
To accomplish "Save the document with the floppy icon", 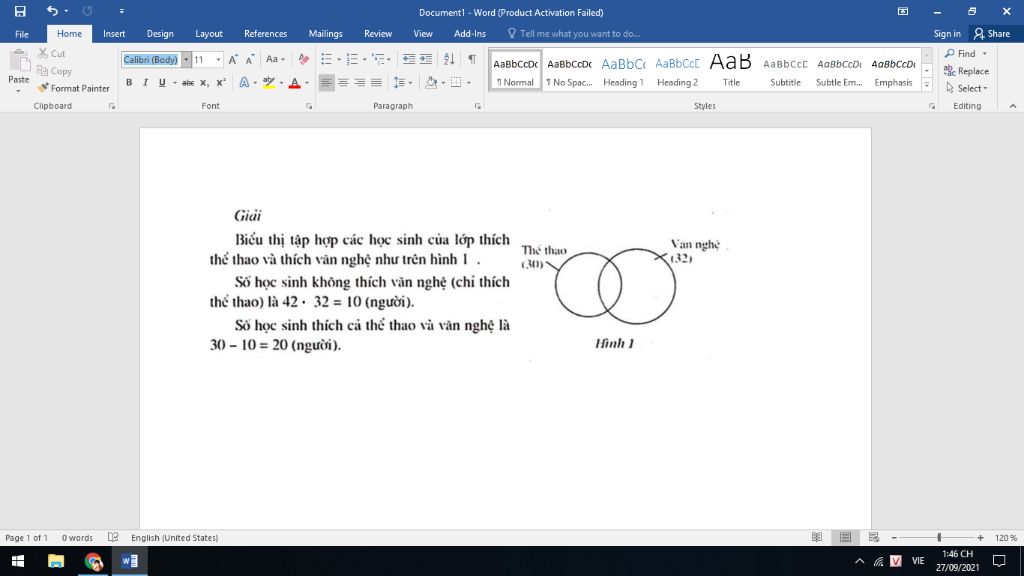I will coord(20,11).
